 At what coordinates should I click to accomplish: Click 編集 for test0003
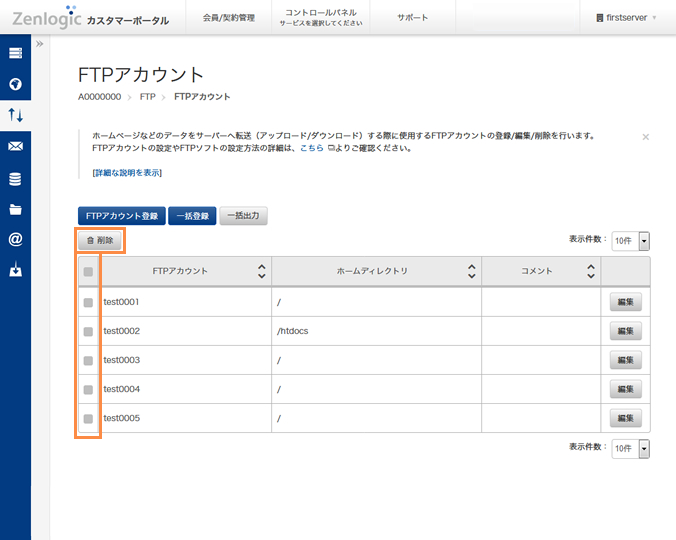(x=626, y=360)
